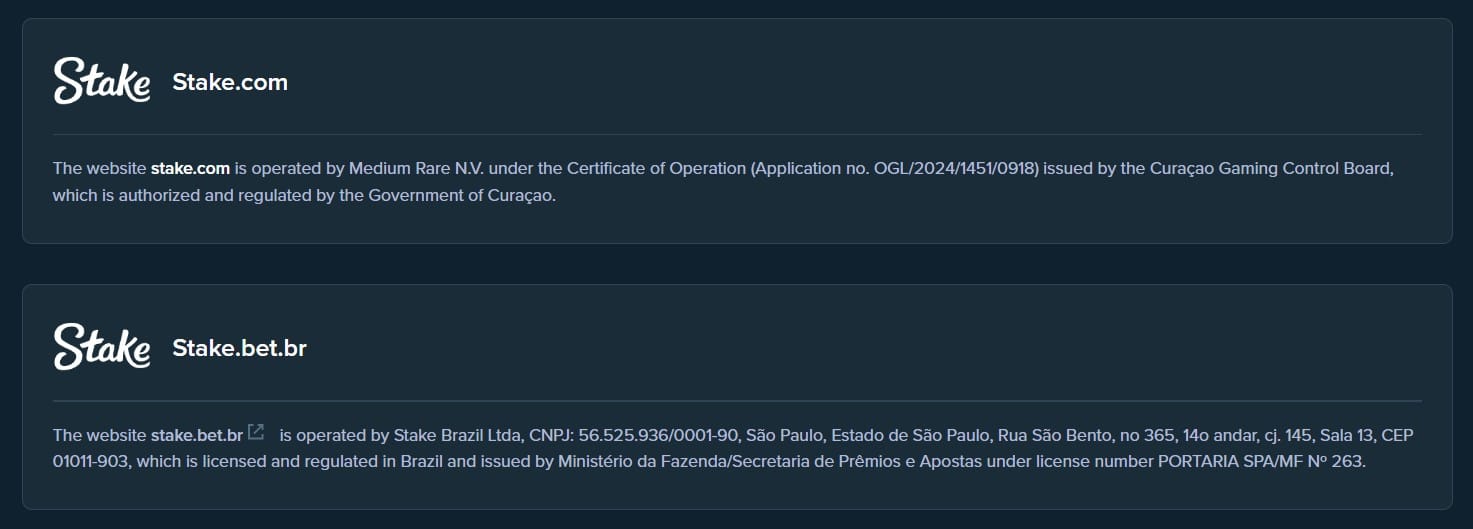
Task: Click the Stake logo in the Stake.bet.br card
Action: pos(102,347)
